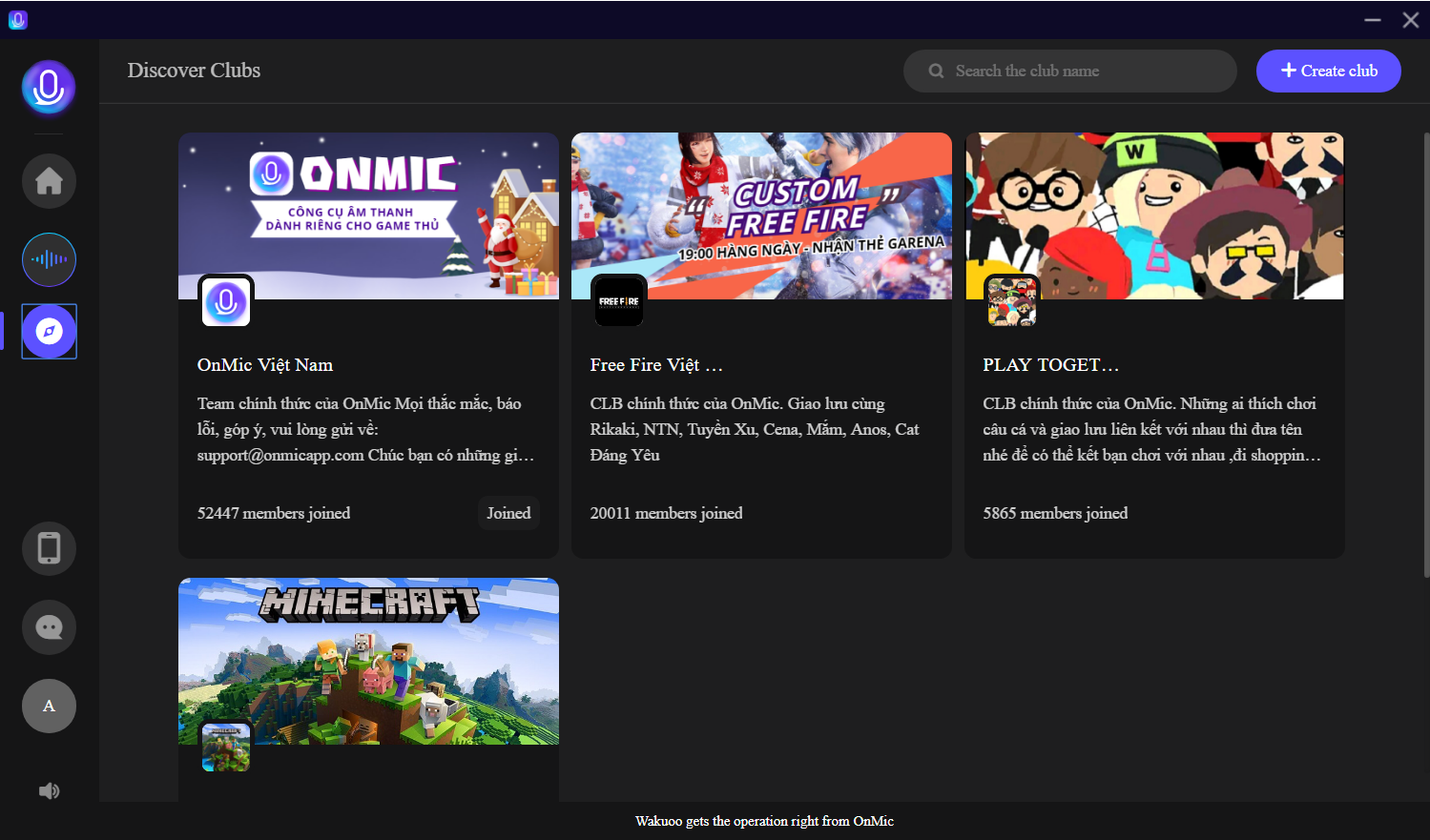1430x840 pixels.
Task: Click the PLAY TOGET… club title
Action: pyautogui.click(x=1051, y=365)
